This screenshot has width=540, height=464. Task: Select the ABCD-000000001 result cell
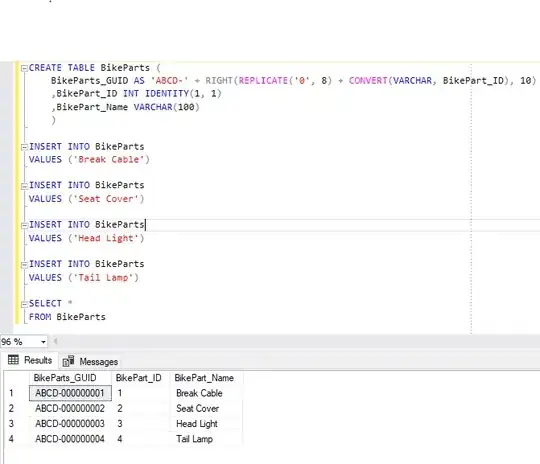[70, 393]
